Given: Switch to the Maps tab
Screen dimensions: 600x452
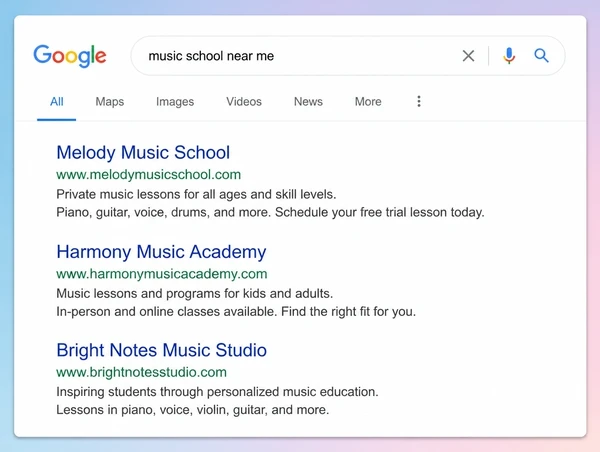Looking at the screenshot, I should pyautogui.click(x=110, y=102).
